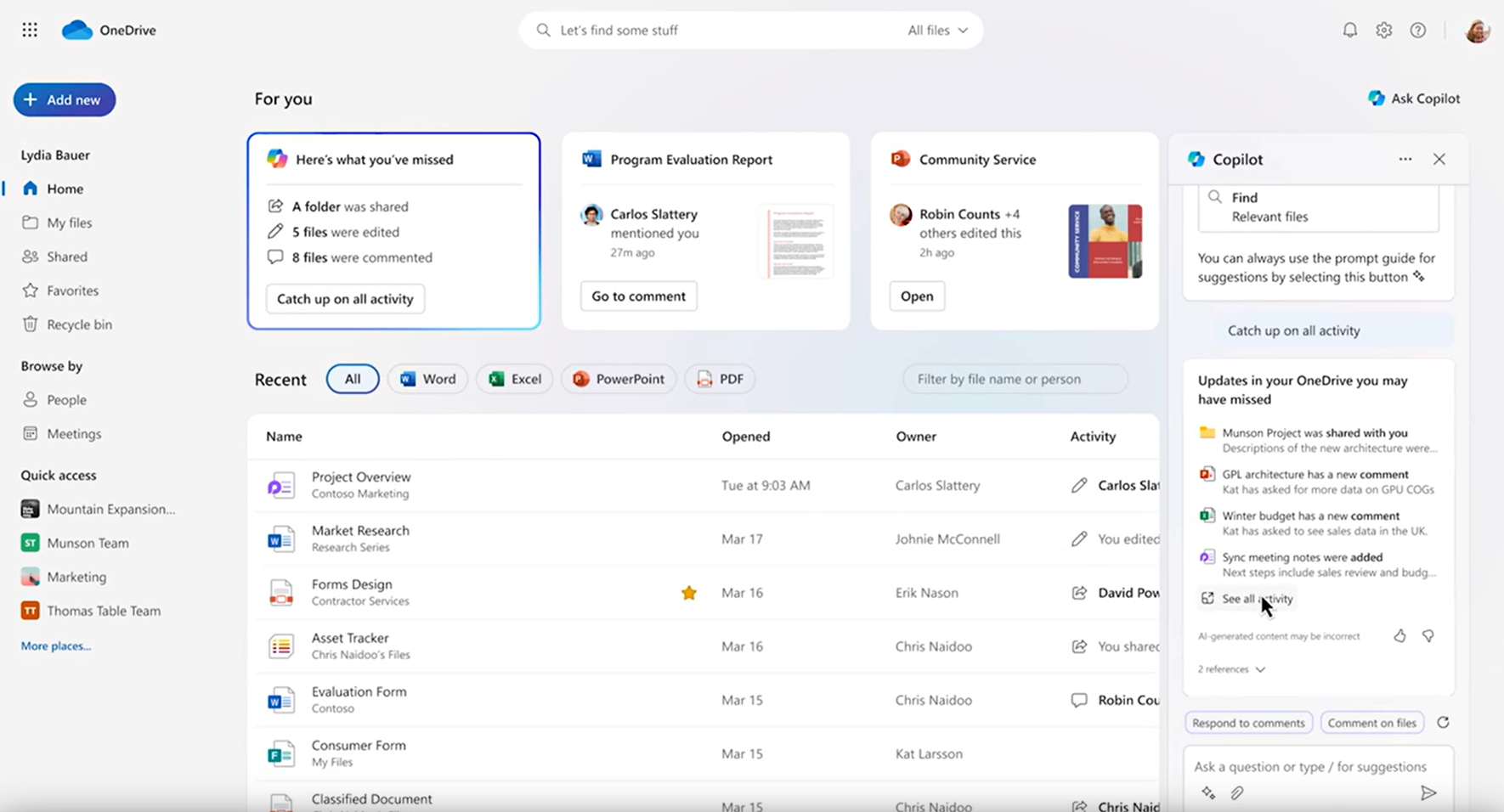Click the Find Relevant files prompt
This screenshot has width=1504, height=812.
[x=1318, y=207]
